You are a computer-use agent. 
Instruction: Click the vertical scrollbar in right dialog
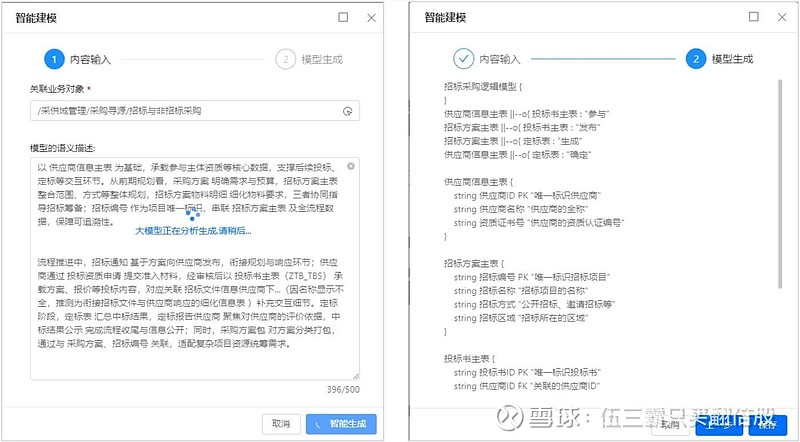(x=780, y=184)
